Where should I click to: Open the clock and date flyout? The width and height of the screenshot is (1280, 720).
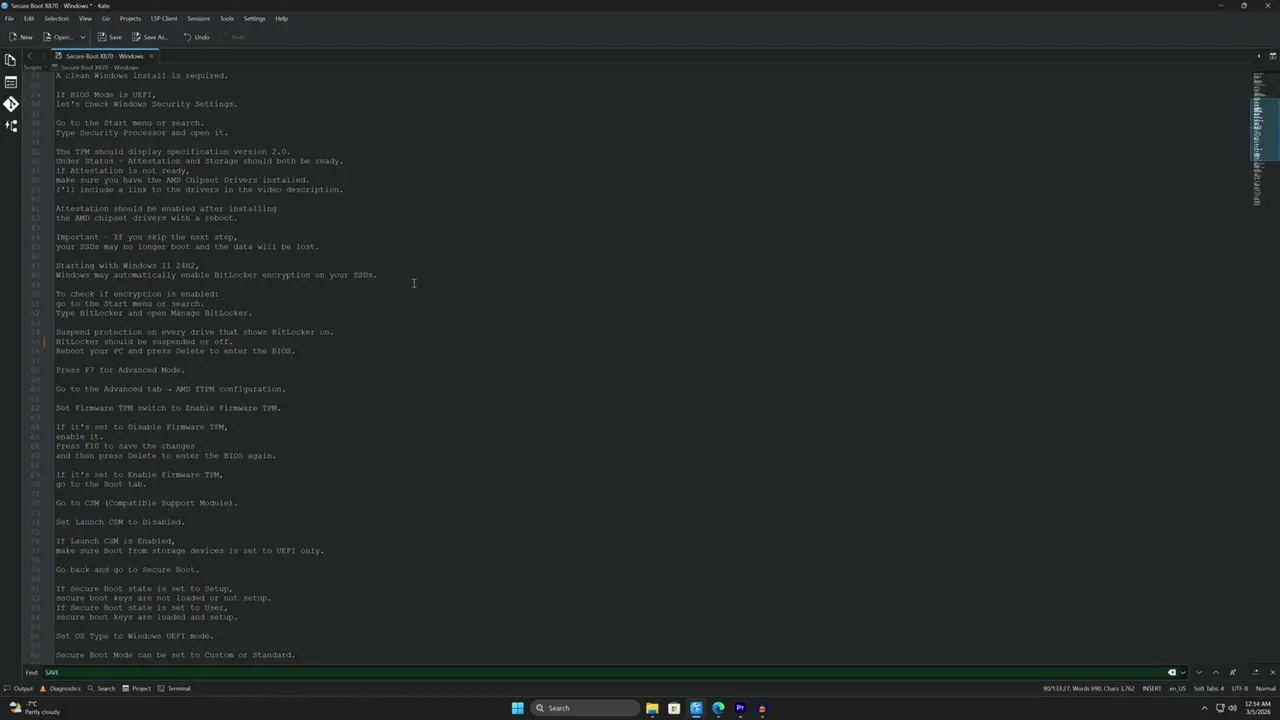pyautogui.click(x=1258, y=708)
